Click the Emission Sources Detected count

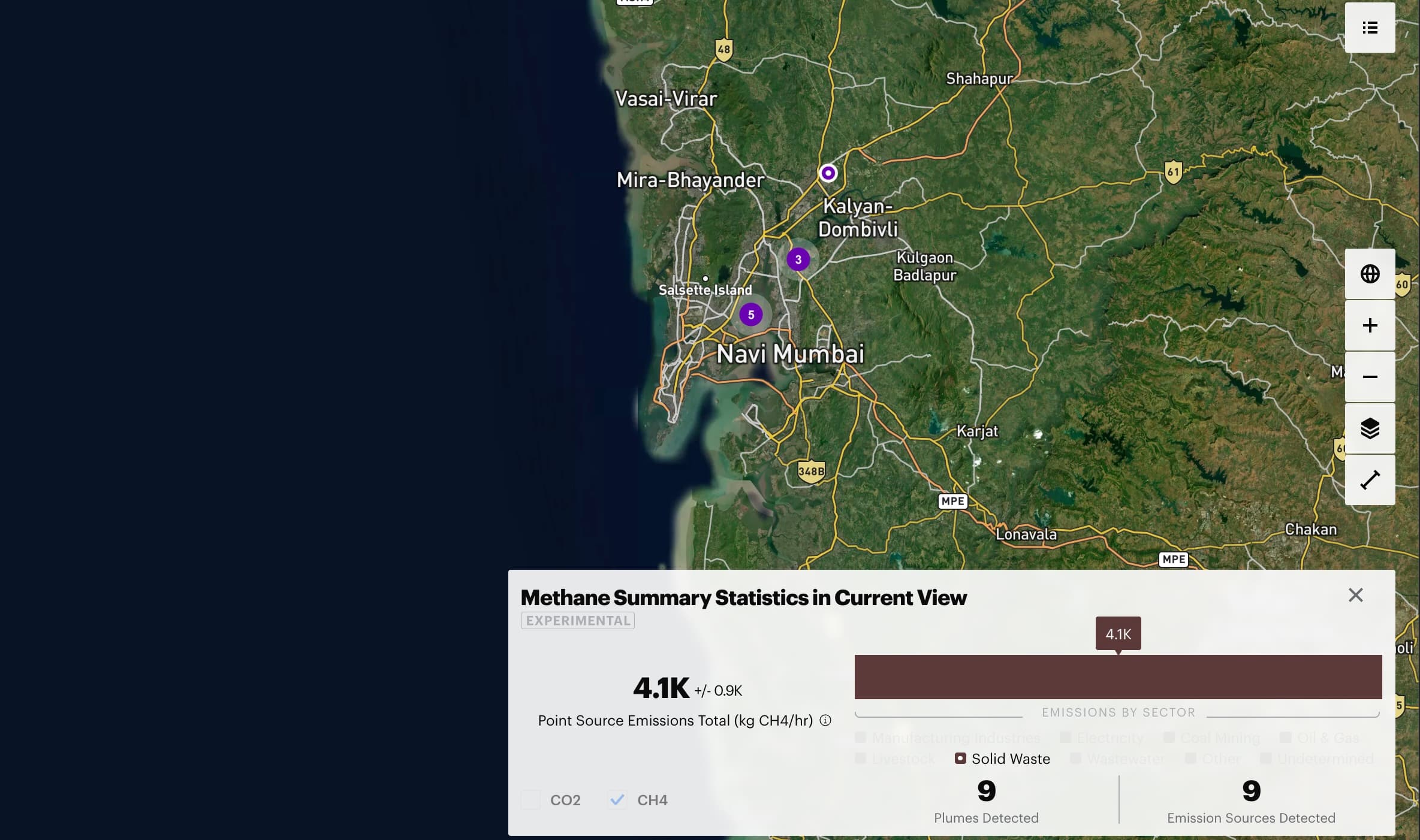pos(1251,791)
